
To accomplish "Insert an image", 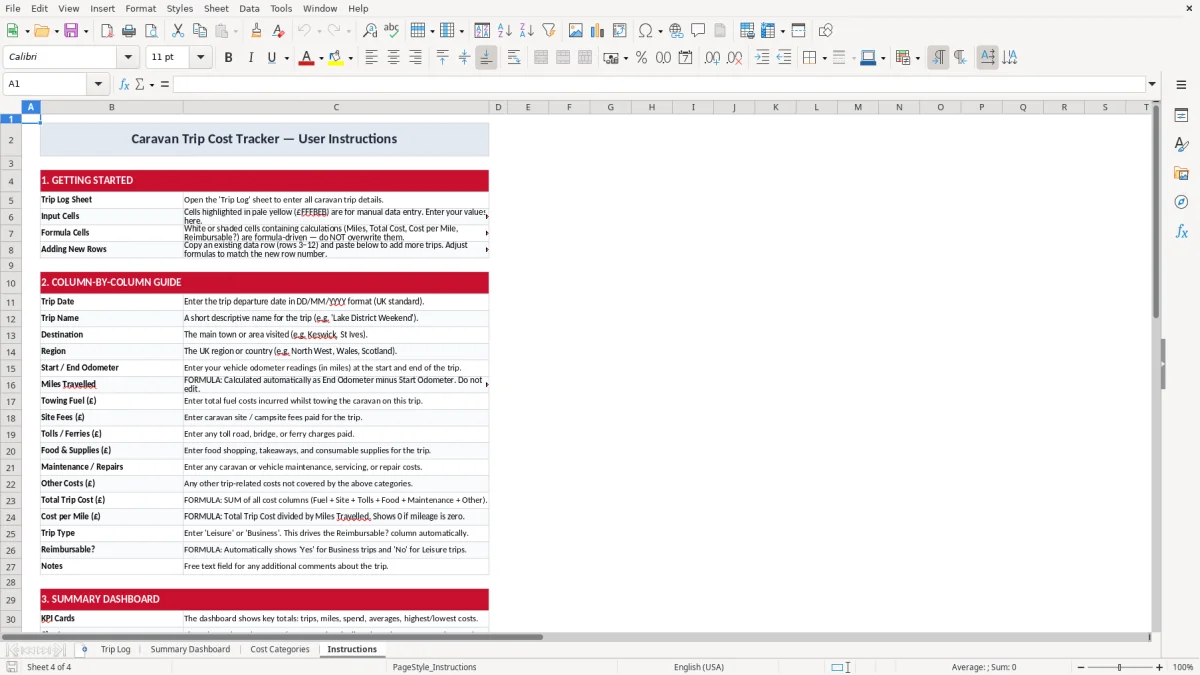I will (575, 31).
